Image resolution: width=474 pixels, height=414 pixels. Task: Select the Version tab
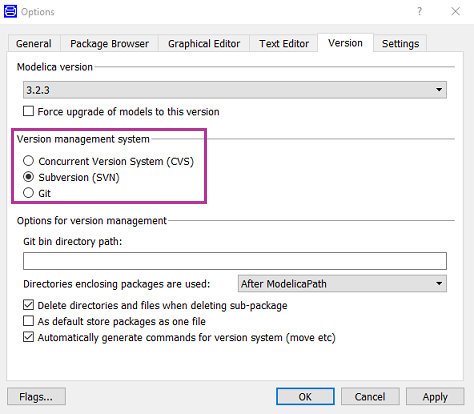coord(345,43)
